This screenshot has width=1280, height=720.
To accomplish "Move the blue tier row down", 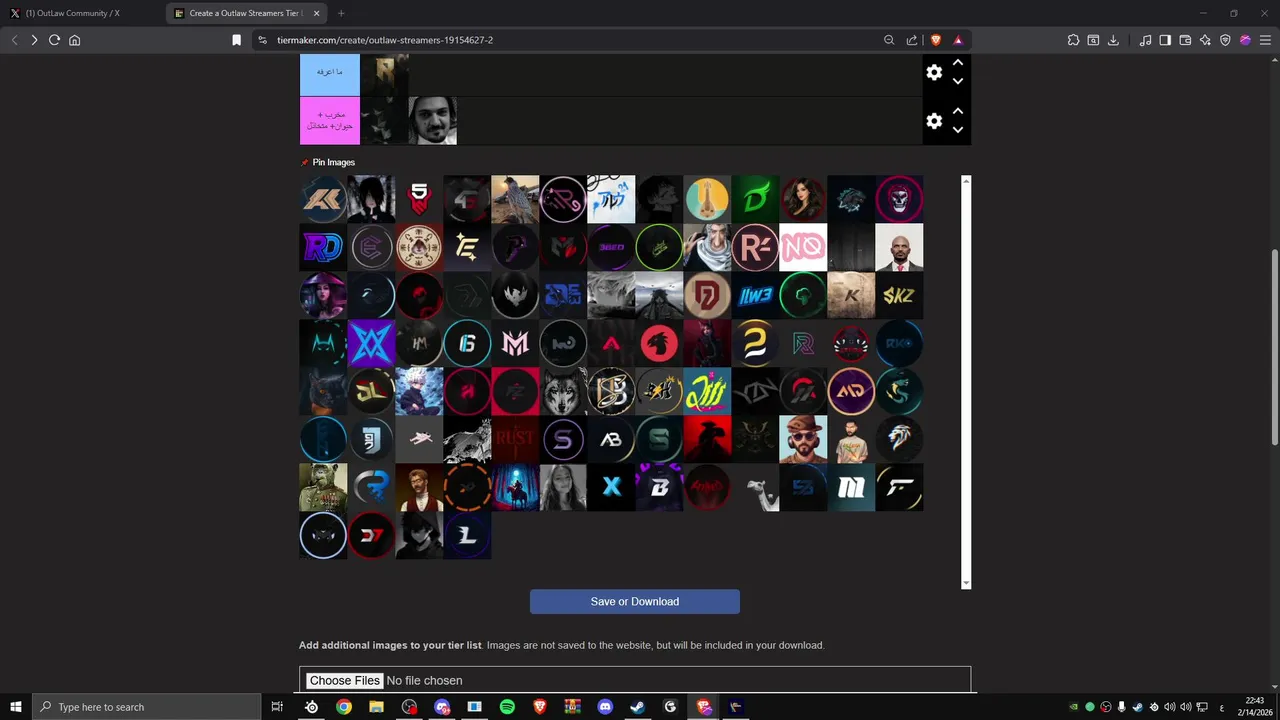I will pyautogui.click(x=958, y=82).
